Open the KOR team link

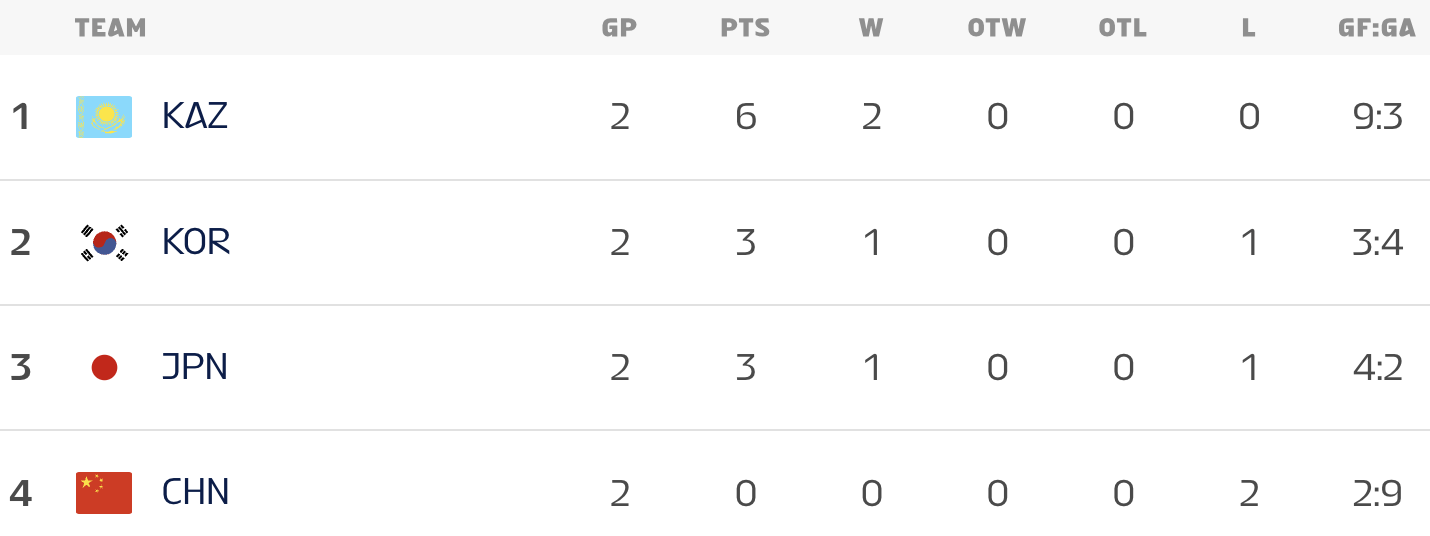pos(196,243)
